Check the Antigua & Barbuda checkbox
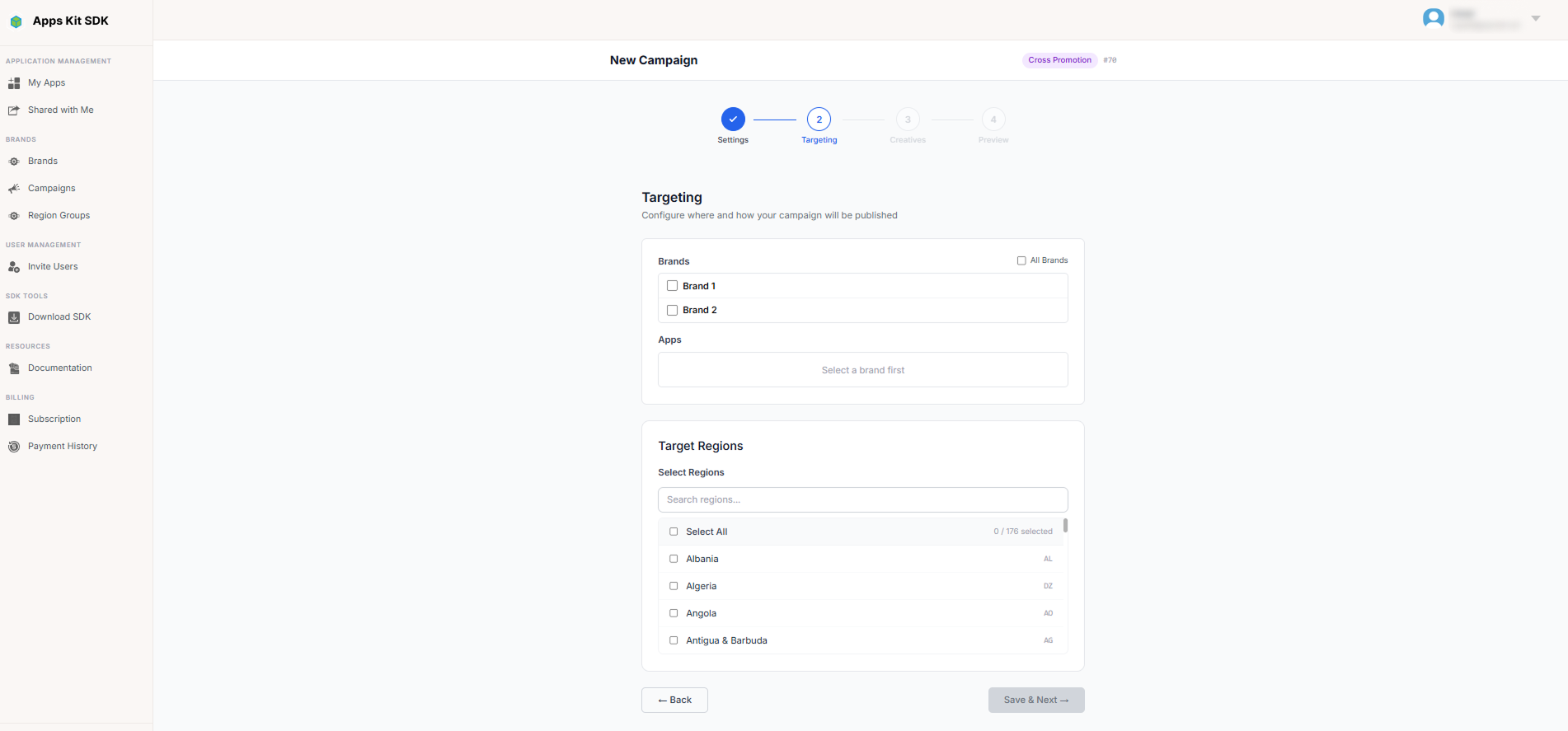Screen dimensions: 1568x731 click(x=674, y=640)
